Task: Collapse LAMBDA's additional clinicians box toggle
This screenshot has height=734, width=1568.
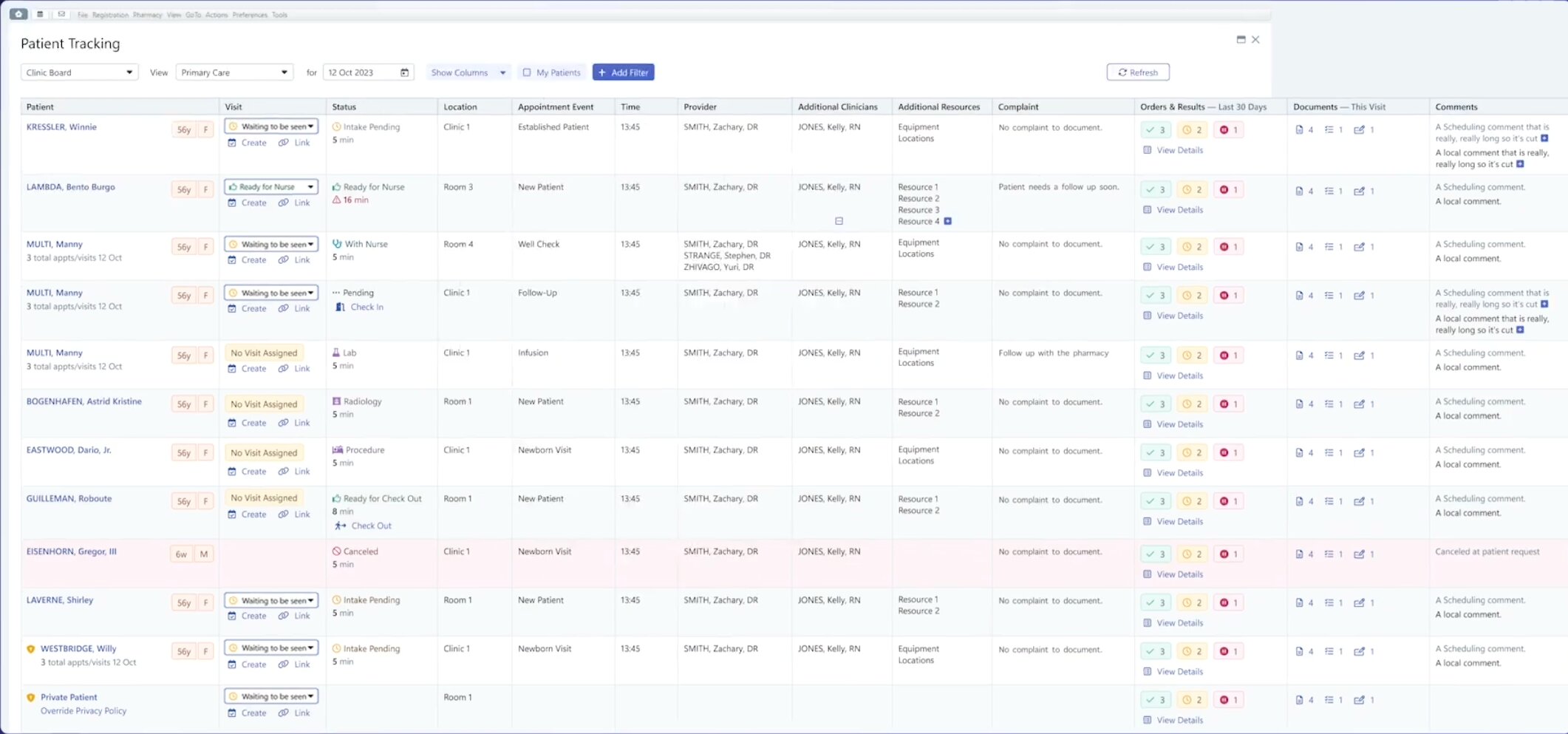Action: click(839, 221)
